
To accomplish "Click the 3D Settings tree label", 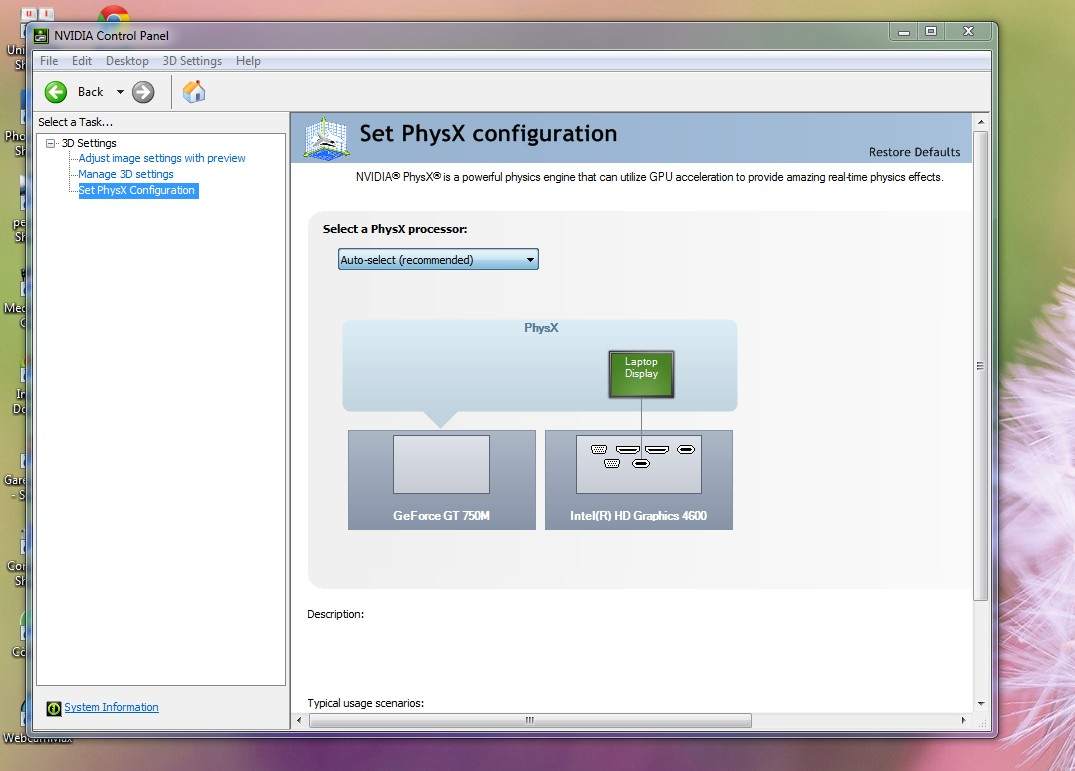I will (x=89, y=143).
